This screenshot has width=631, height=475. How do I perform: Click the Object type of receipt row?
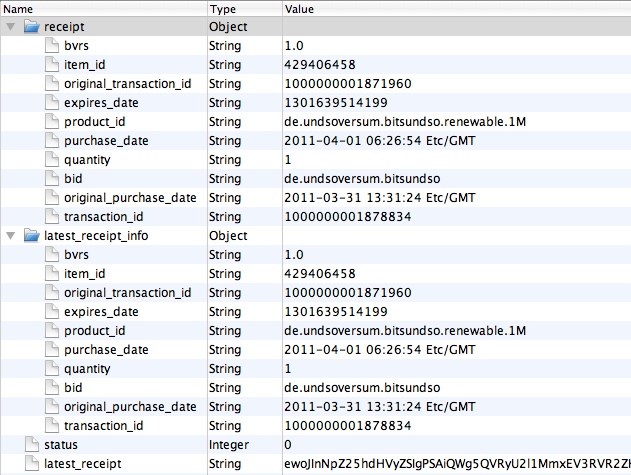pyautogui.click(x=228, y=27)
